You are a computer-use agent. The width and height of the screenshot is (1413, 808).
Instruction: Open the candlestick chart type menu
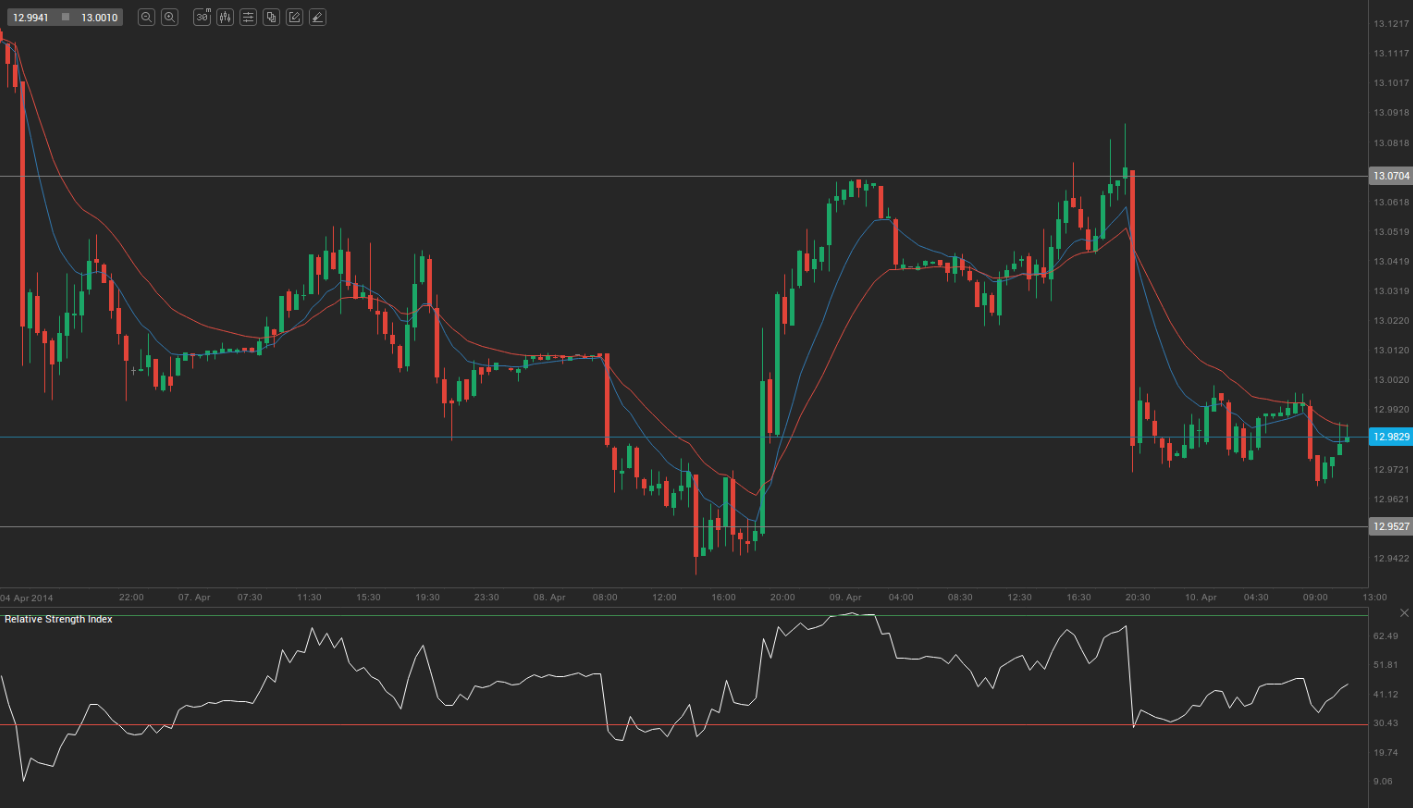[x=225, y=17]
